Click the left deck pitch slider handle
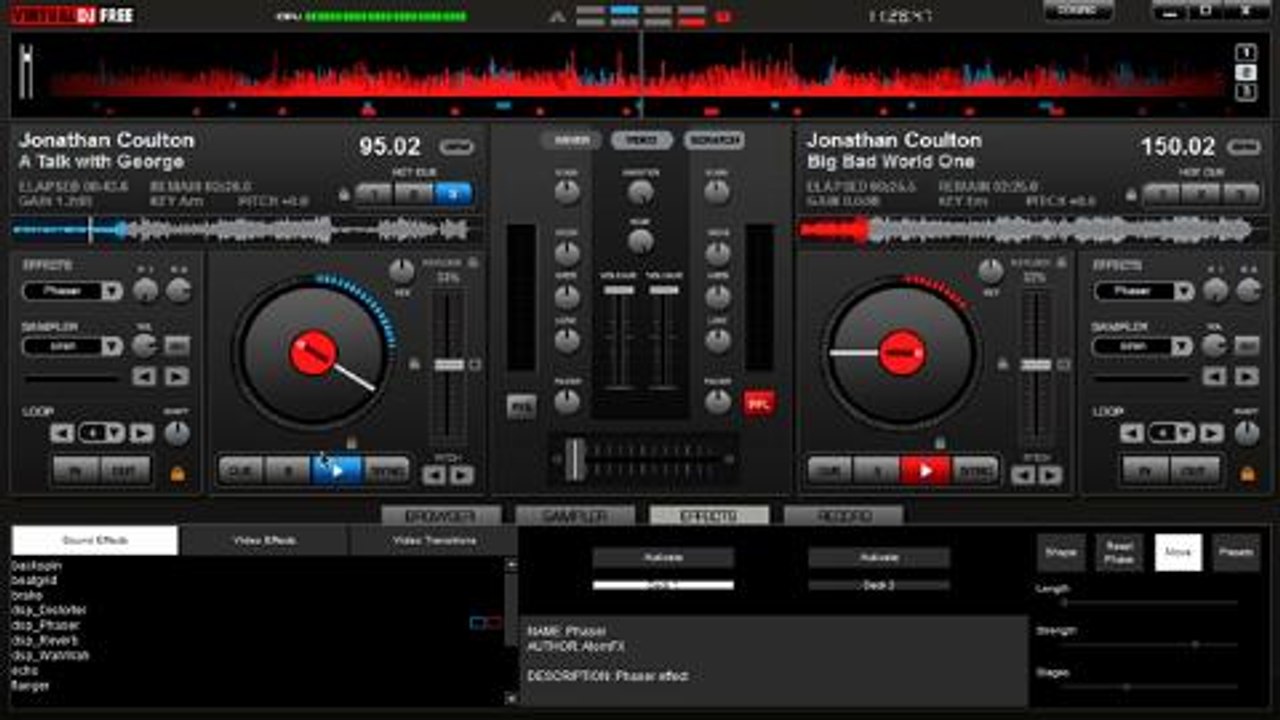The width and height of the screenshot is (1280, 720). 449,365
